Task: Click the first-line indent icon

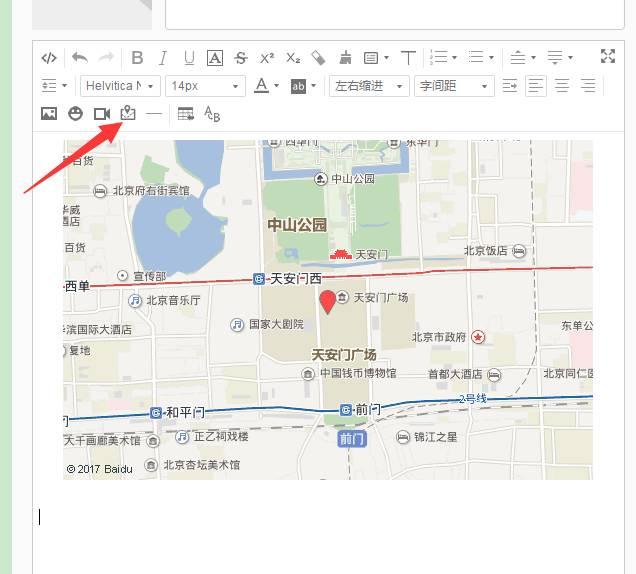Action: coord(510,86)
